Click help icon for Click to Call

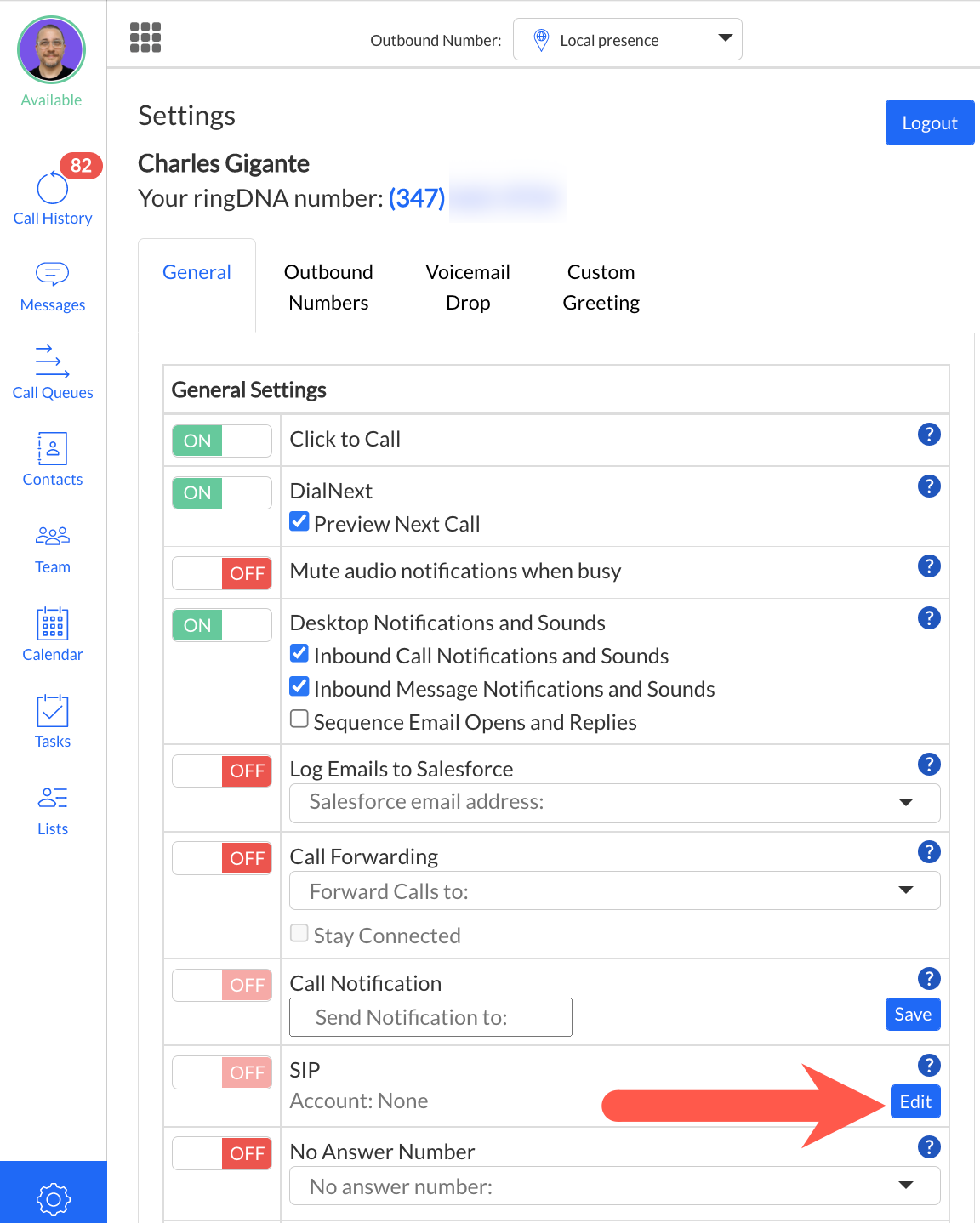[x=929, y=435]
